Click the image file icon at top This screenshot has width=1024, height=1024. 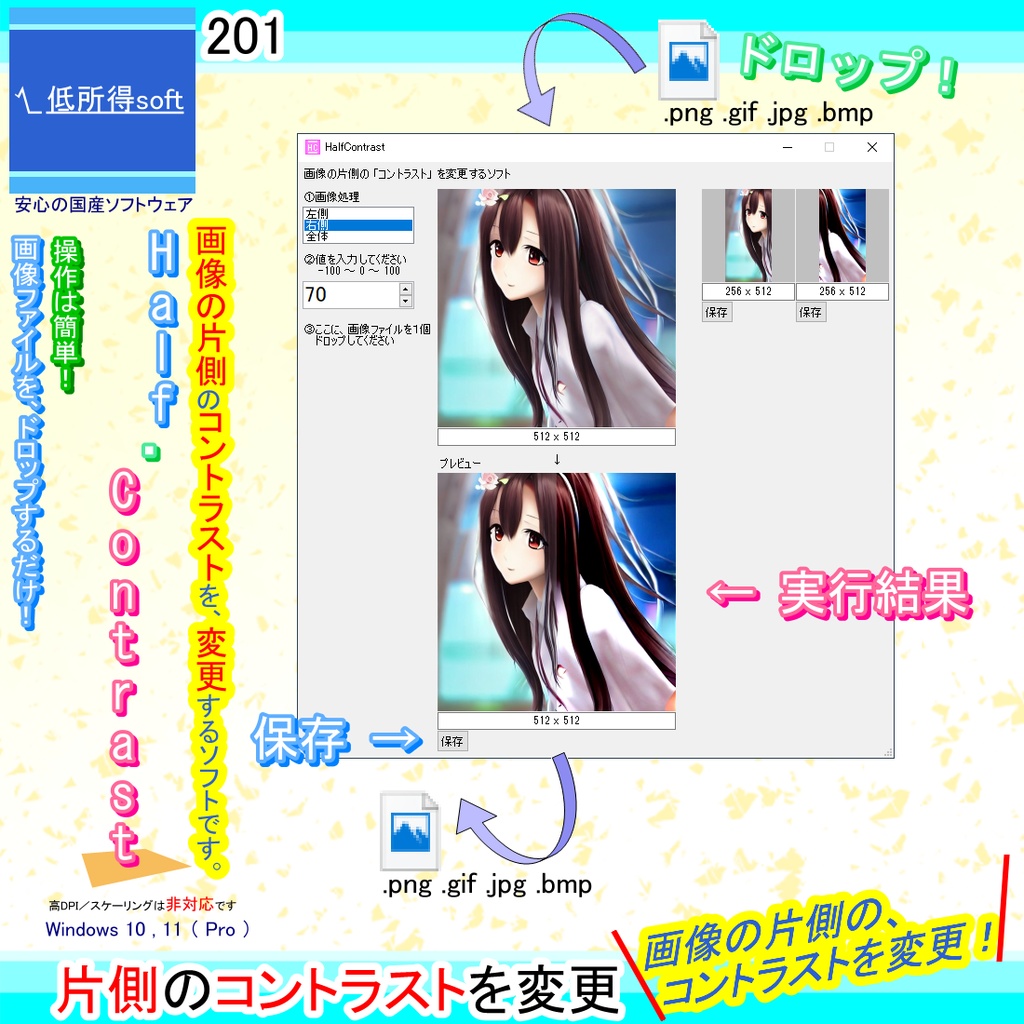click(x=688, y=61)
